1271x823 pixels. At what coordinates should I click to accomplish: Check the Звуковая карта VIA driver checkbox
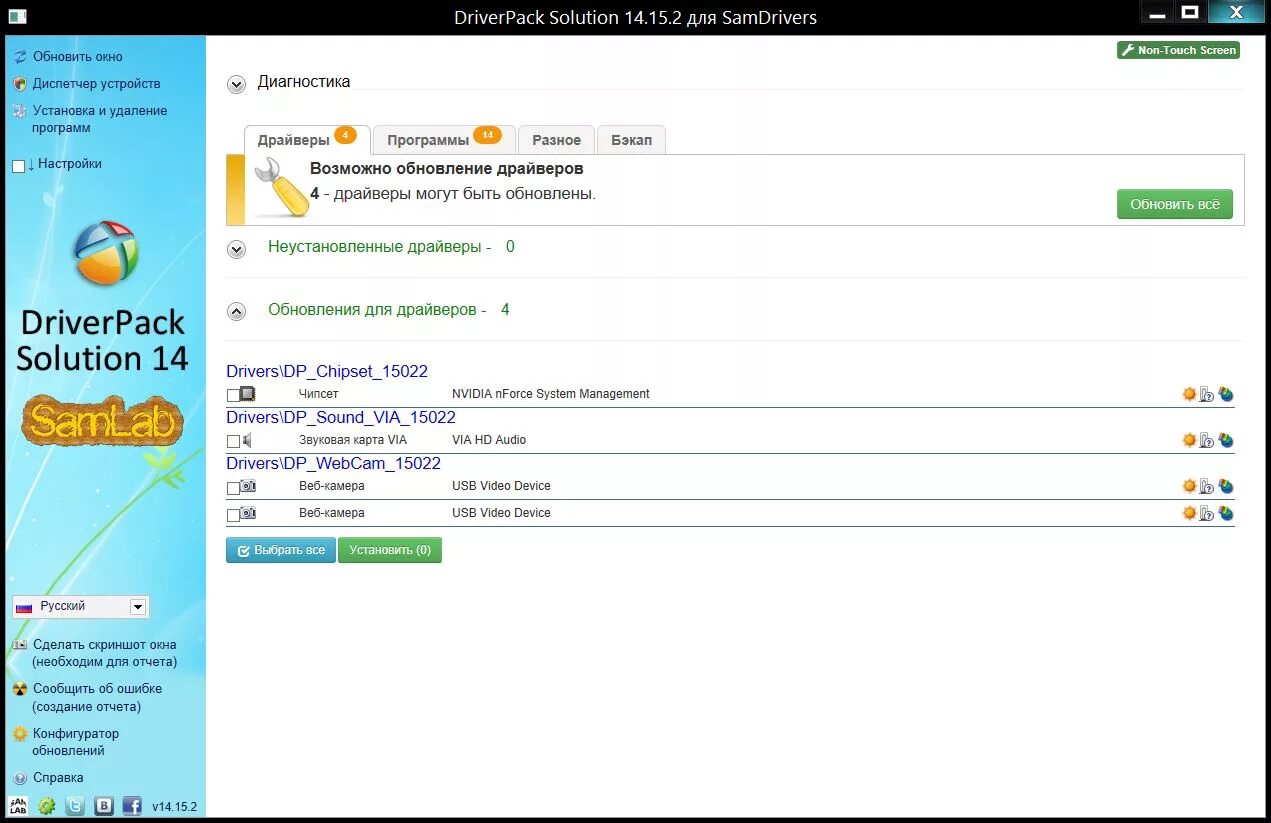(x=233, y=441)
